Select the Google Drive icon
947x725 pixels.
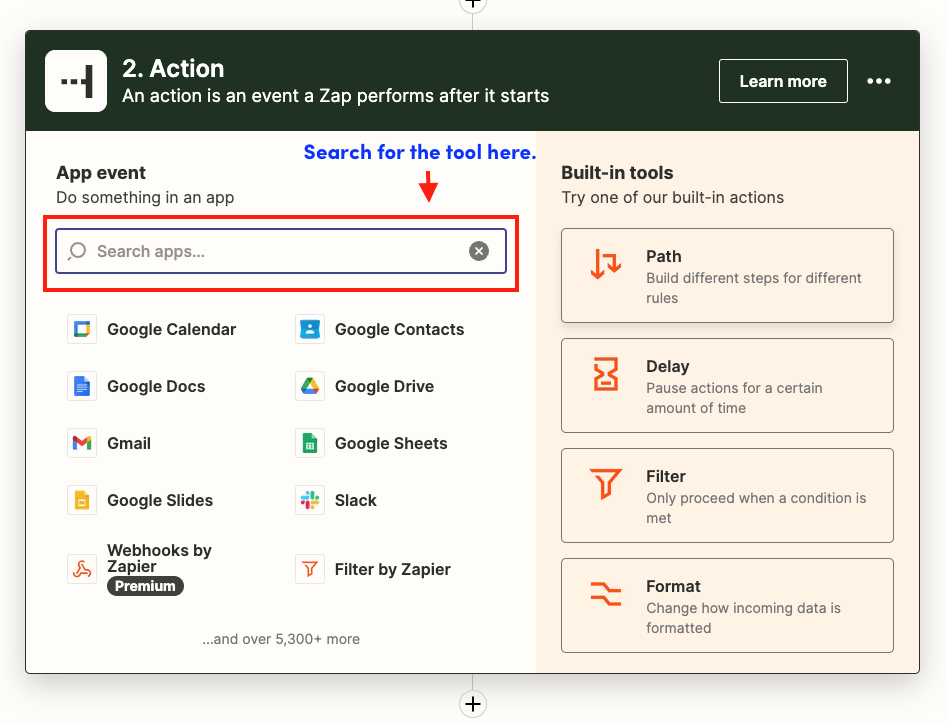[x=310, y=386]
